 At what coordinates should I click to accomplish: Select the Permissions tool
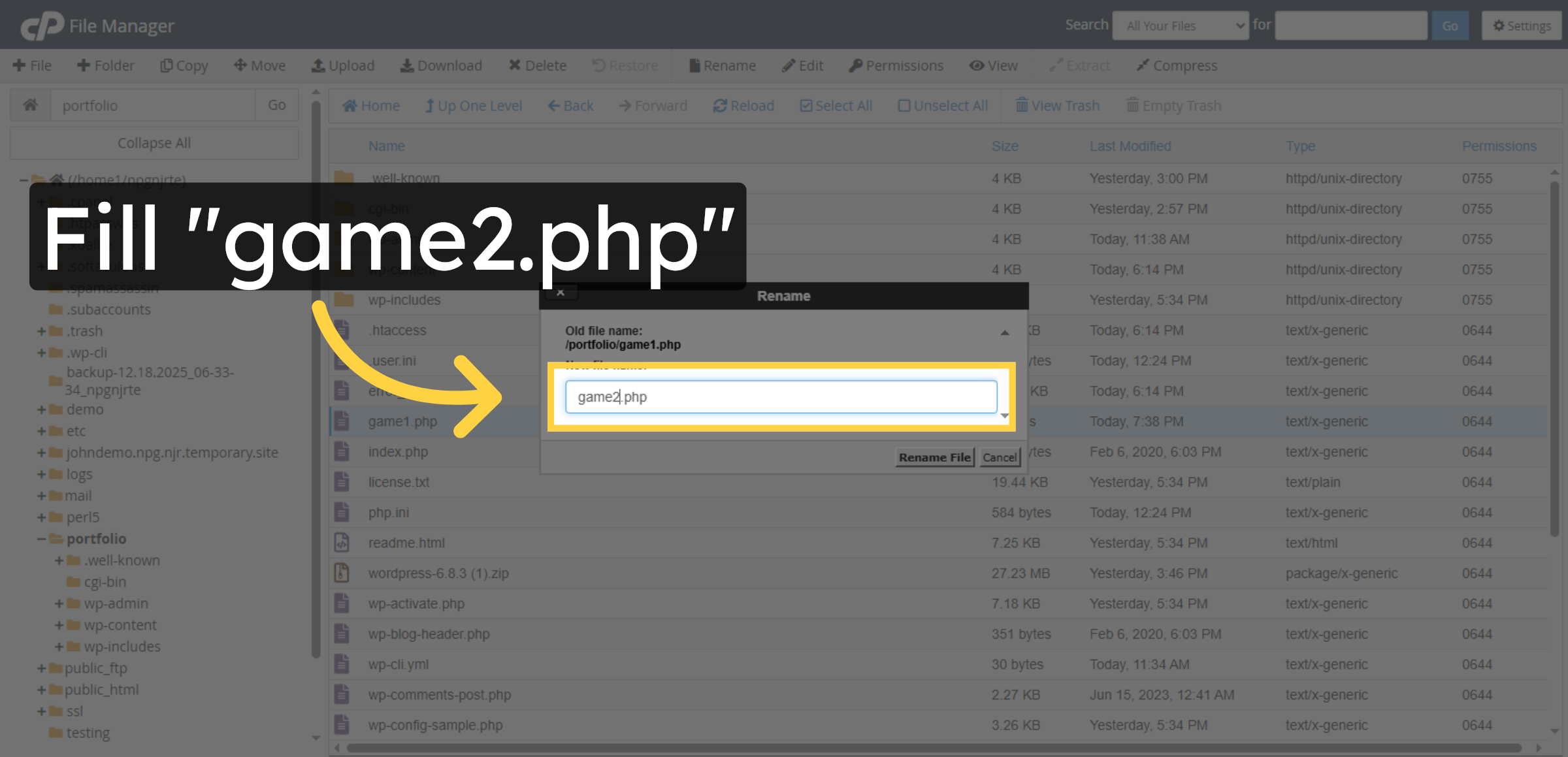coord(896,65)
